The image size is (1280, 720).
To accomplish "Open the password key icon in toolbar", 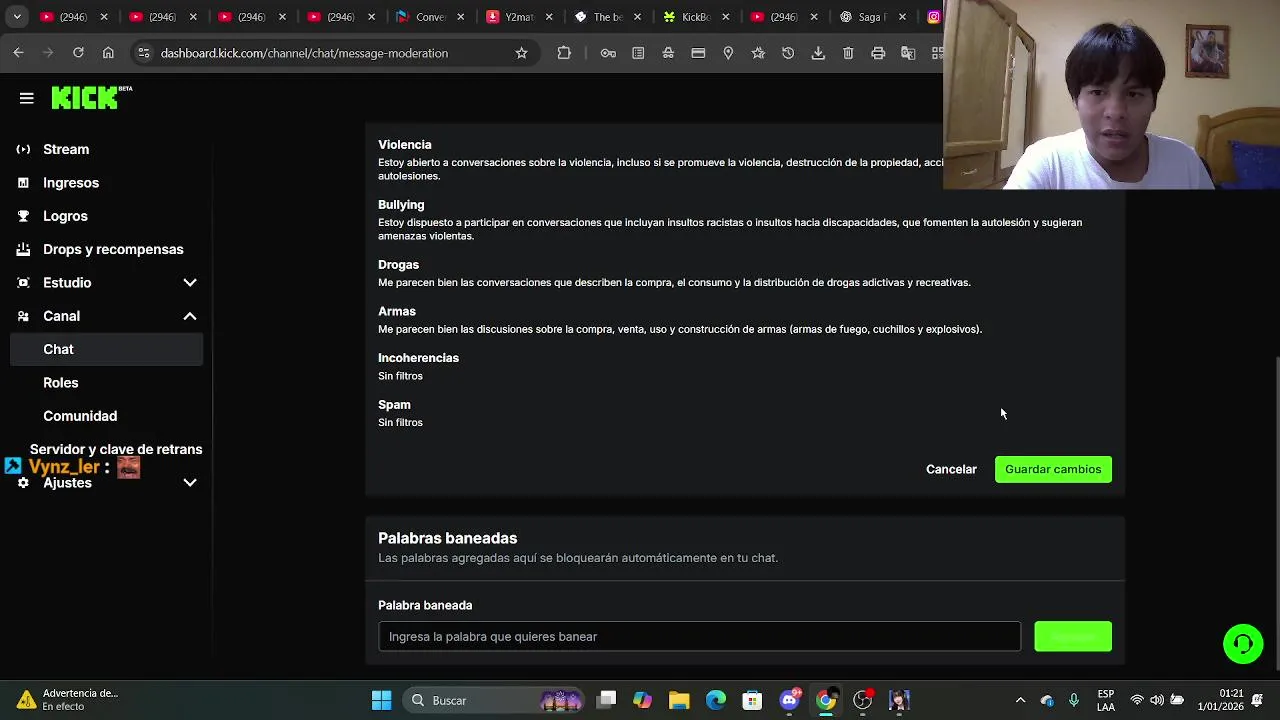I will [x=608, y=53].
